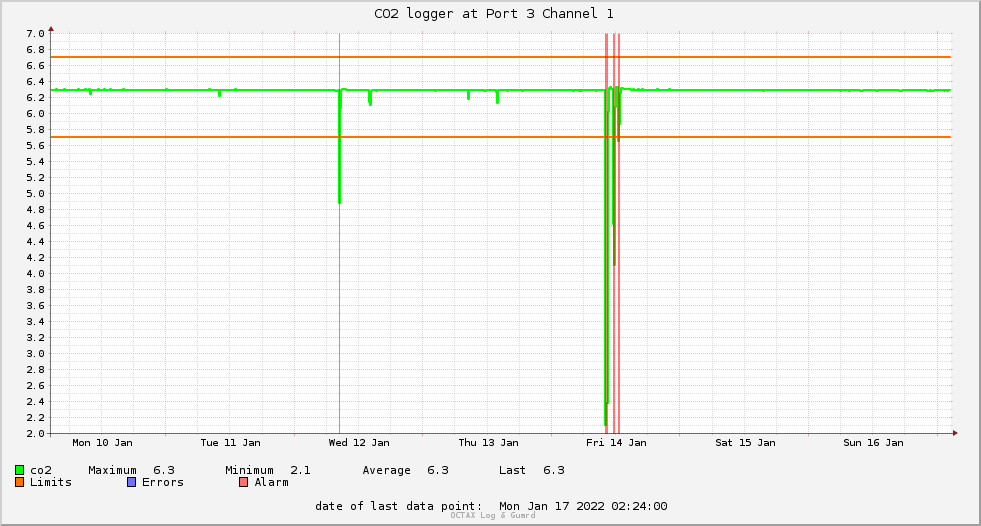Click the 6.0 y-axis label

point(35,113)
